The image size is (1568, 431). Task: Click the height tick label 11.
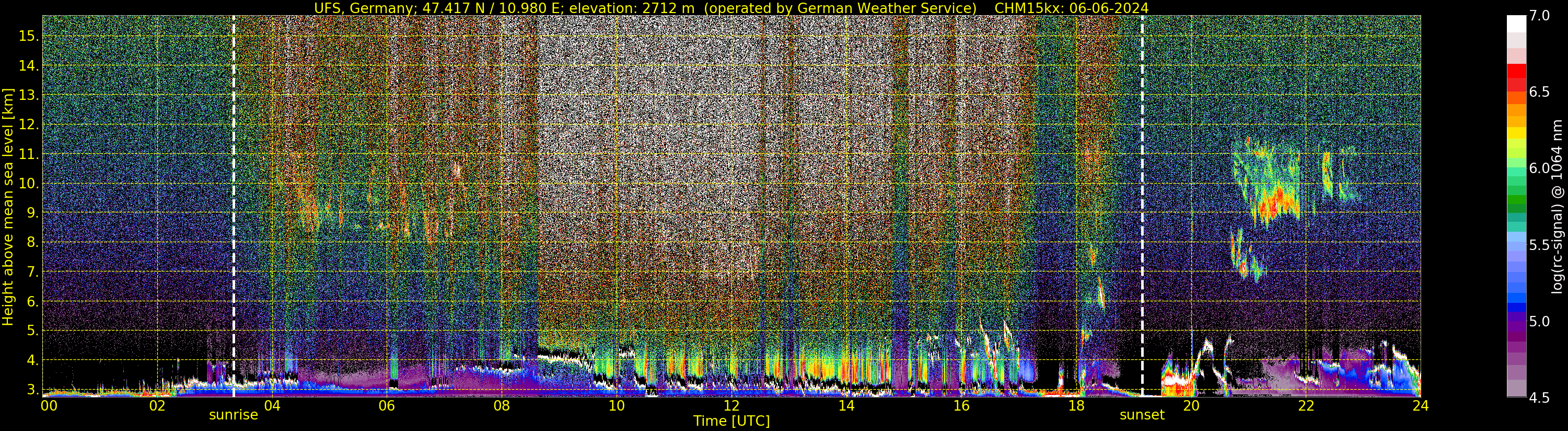point(29,154)
